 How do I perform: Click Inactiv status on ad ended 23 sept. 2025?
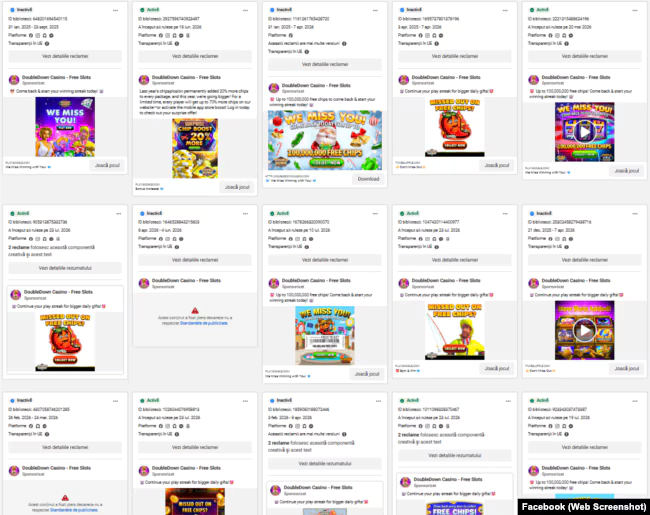tap(22, 10)
